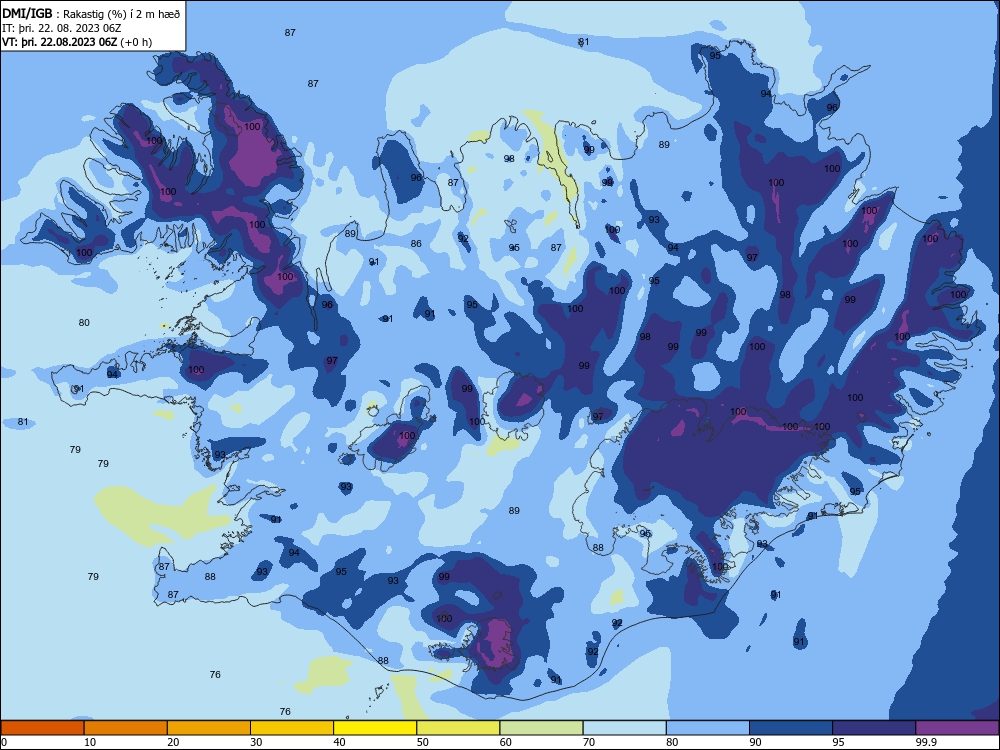Click the '40' tick label on the legend

pos(339,742)
